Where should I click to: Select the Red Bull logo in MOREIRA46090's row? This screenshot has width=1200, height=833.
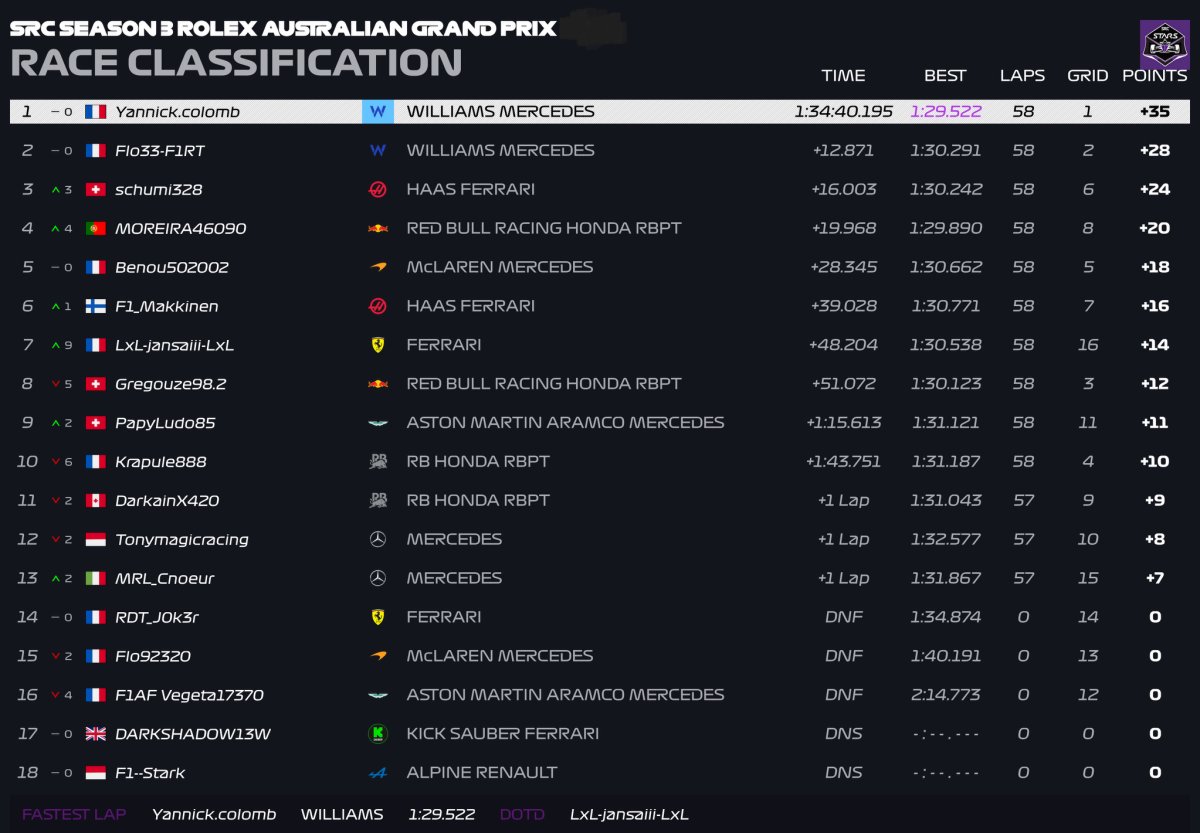pyautogui.click(x=377, y=228)
